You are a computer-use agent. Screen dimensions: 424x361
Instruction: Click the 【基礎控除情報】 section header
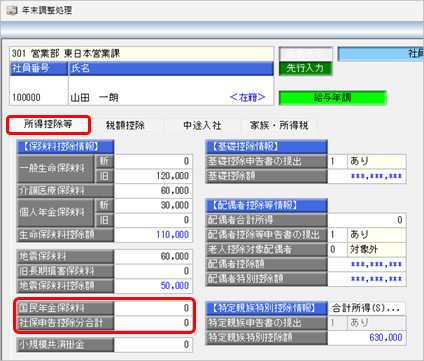266,147
